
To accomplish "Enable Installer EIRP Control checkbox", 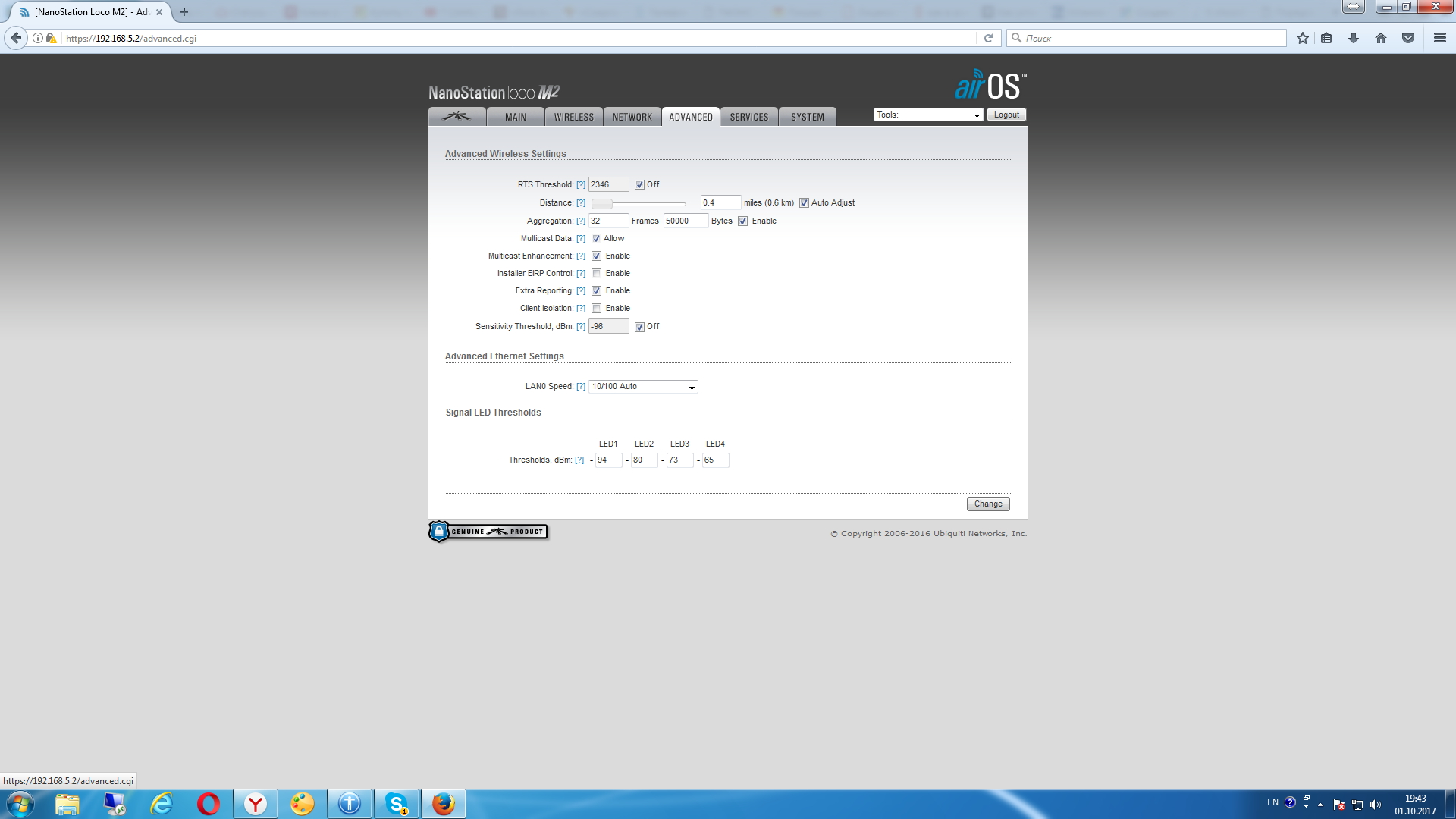I will 596,274.
